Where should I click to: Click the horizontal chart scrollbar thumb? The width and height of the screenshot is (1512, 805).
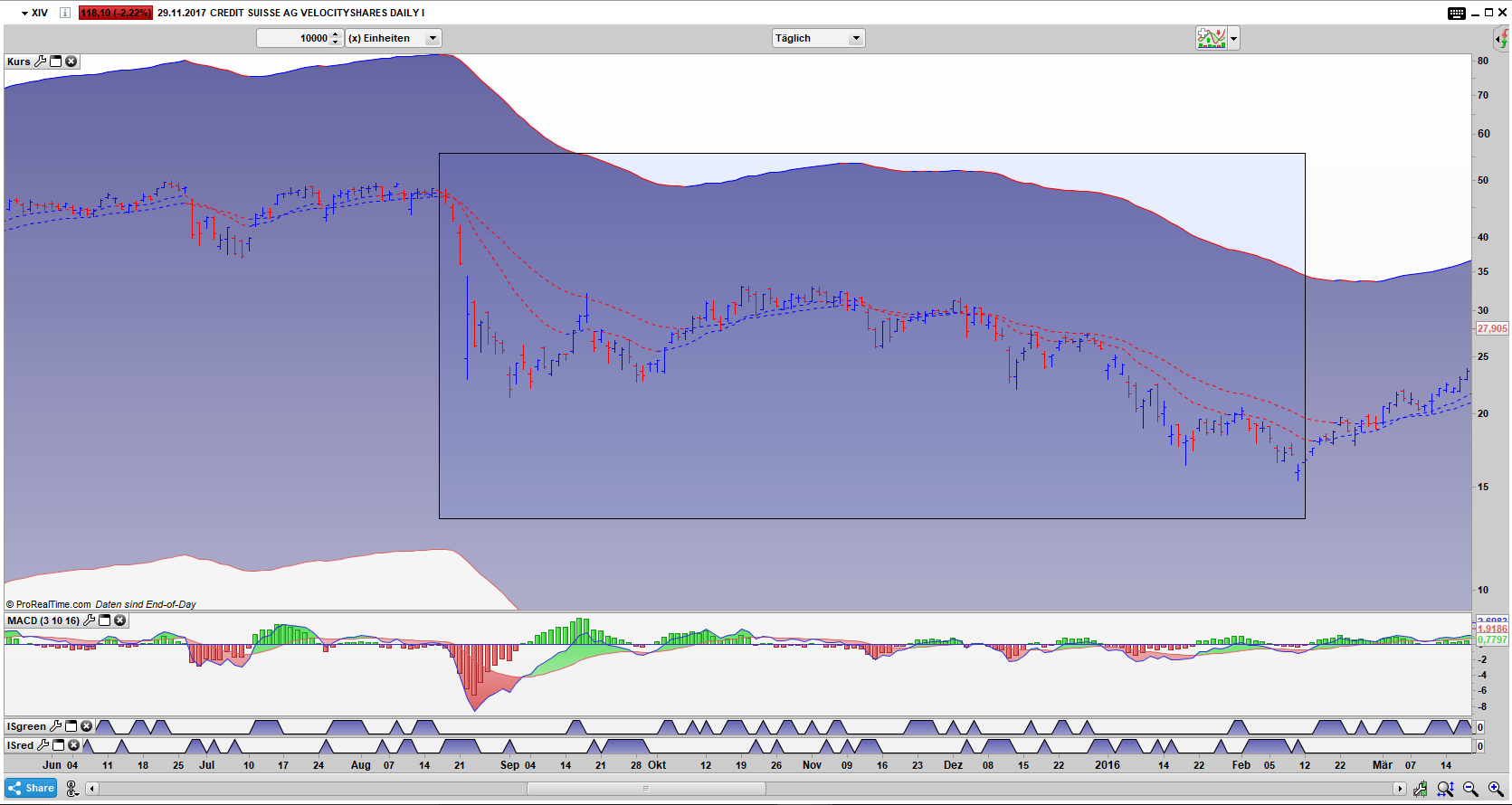tap(645, 789)
